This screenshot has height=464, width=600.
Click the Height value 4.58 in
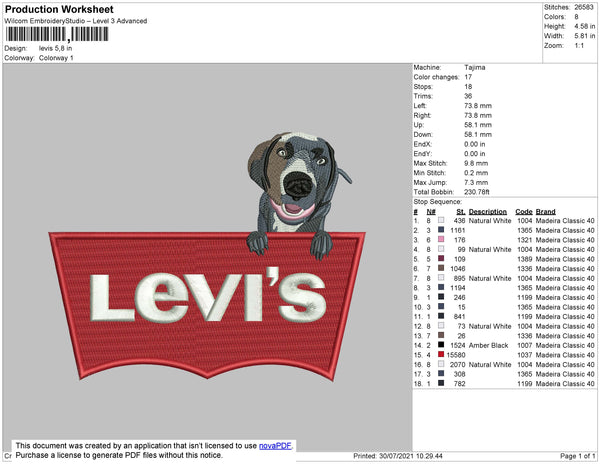[x=584, y=26]
